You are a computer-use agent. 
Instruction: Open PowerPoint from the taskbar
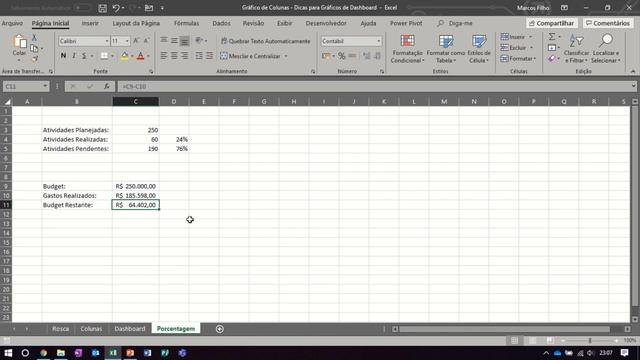click(x=130, y=353)
